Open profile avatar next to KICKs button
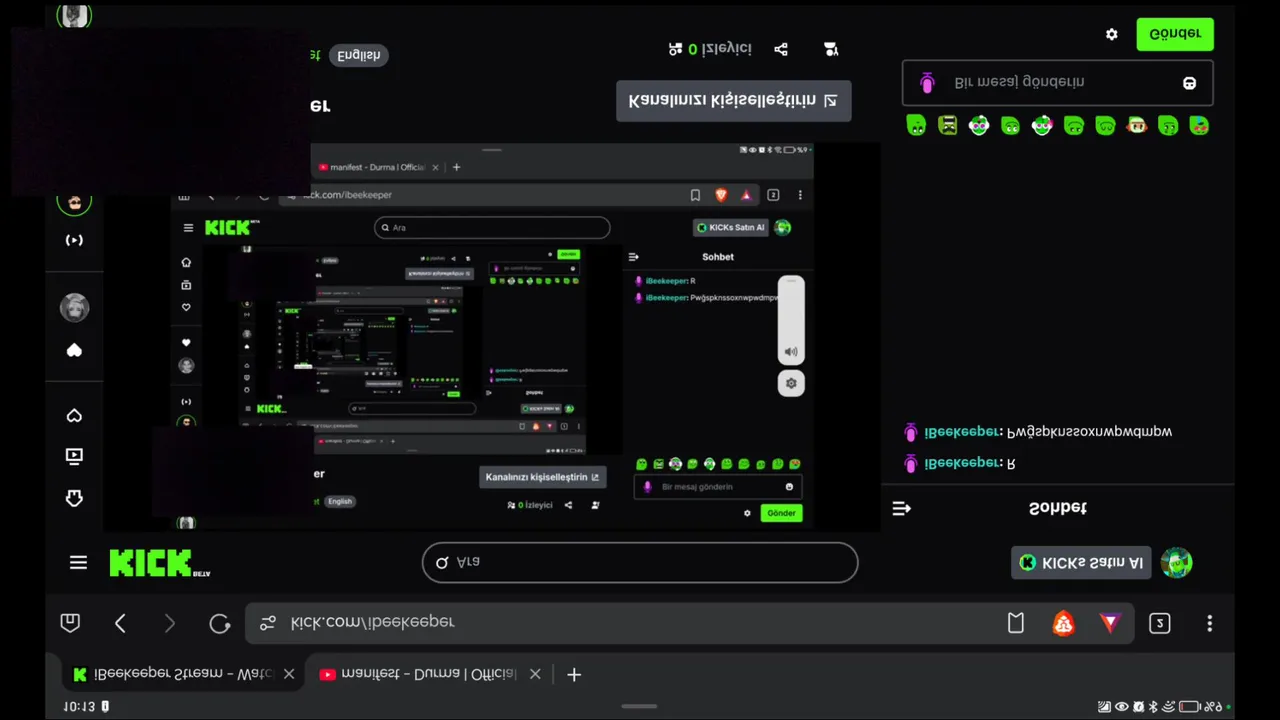The width and height of the screenshot is (1280, 720). pyautogui.click(x=1177, y=563)
